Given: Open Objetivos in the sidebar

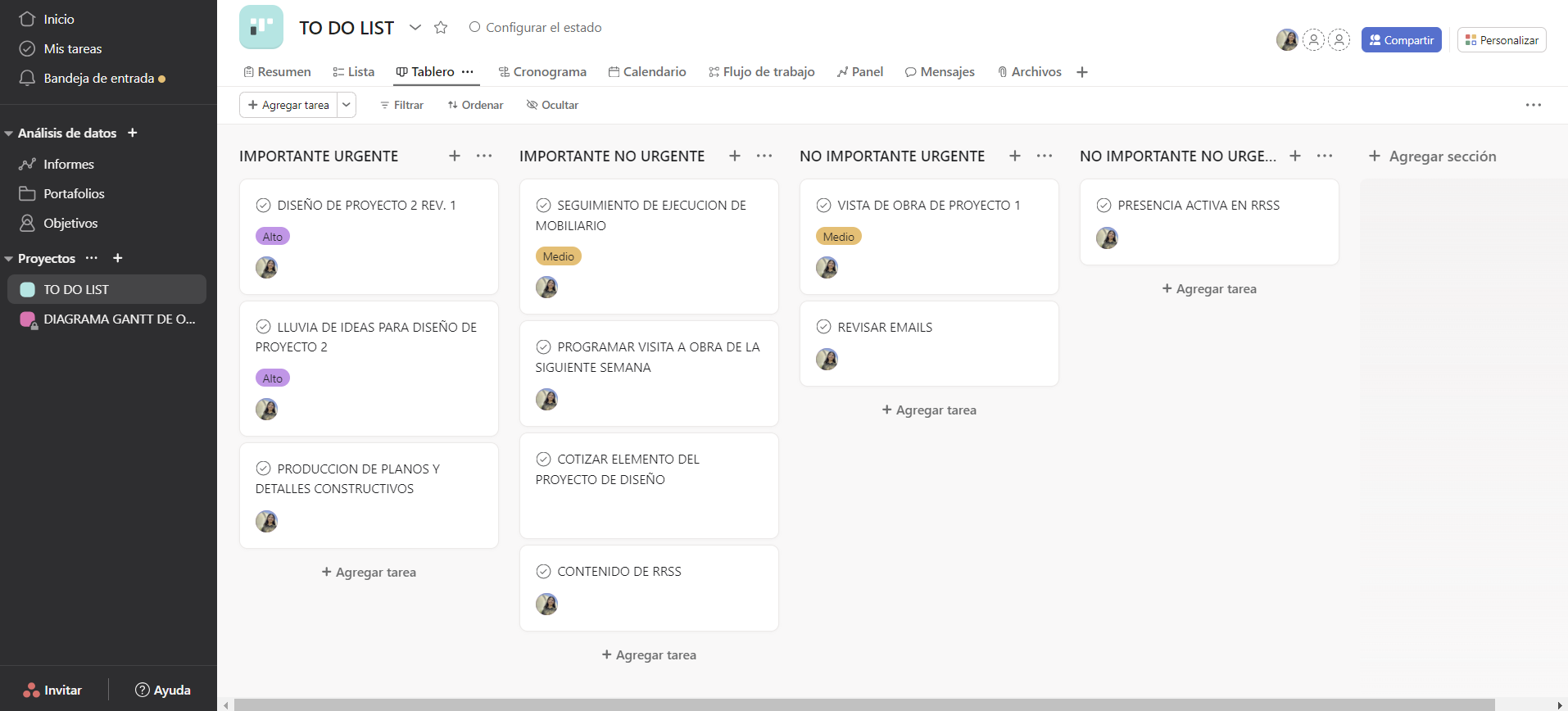Looking at the screenshot, I should tap(59, 223).
